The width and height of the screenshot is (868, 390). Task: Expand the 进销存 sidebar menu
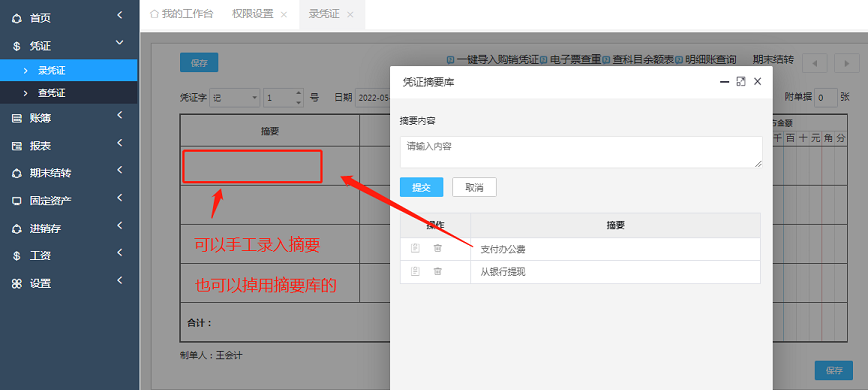pos(120,225)
